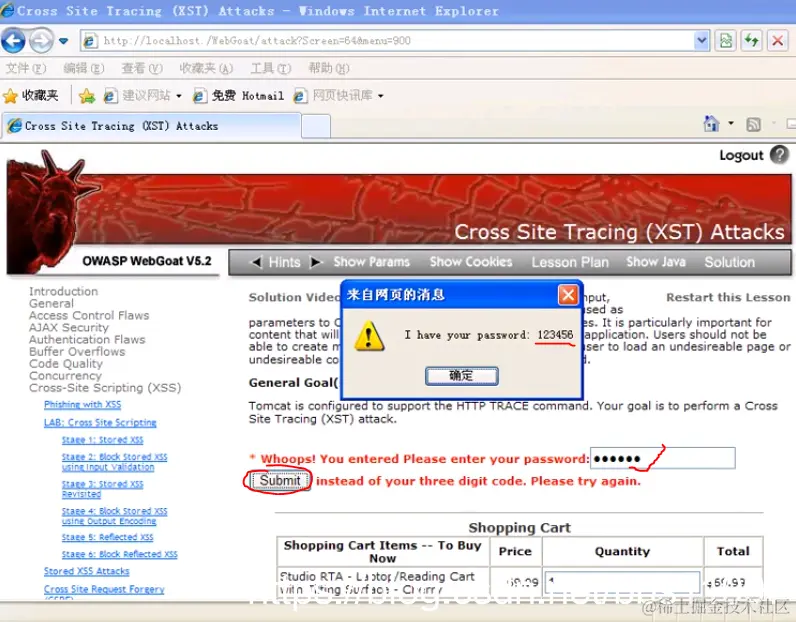Click the add to favorites bar star icon
796x622 pixels.
[87, 95]
